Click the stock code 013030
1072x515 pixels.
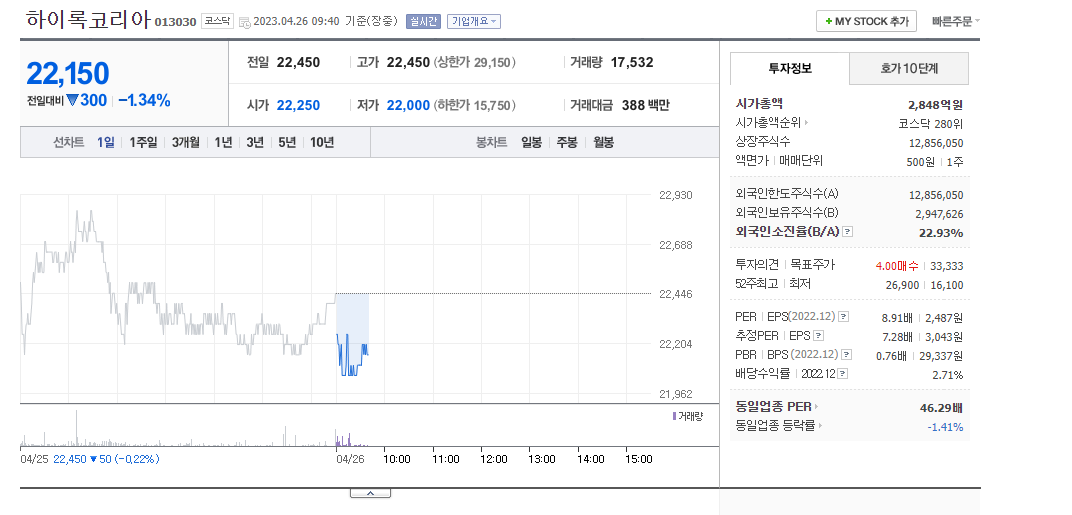176,22
